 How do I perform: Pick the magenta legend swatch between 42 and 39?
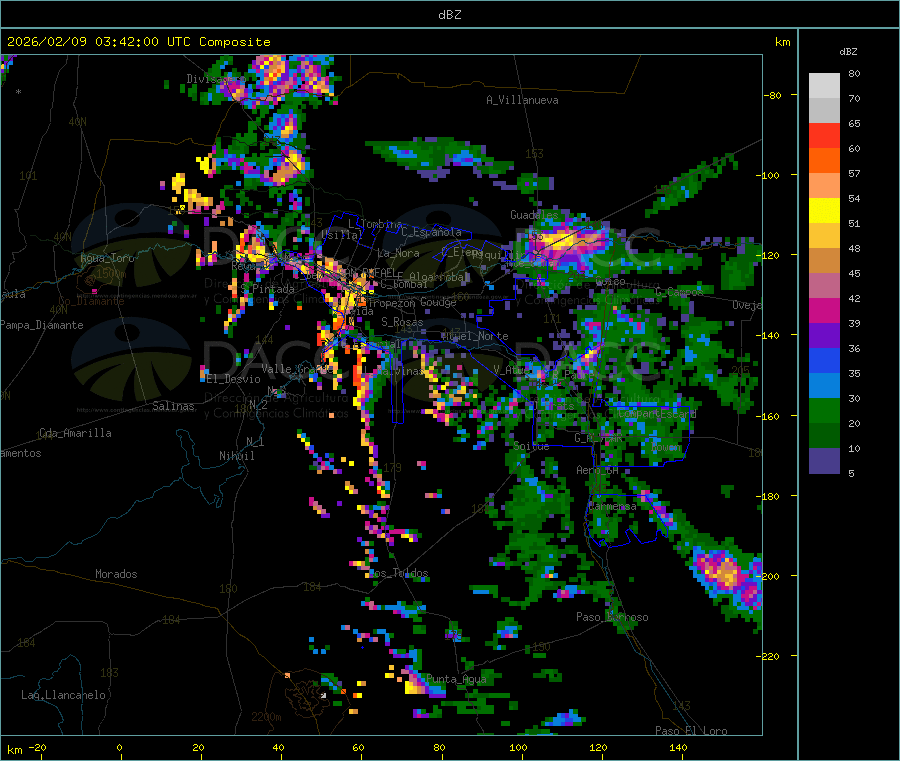click(x=824, y=310)
